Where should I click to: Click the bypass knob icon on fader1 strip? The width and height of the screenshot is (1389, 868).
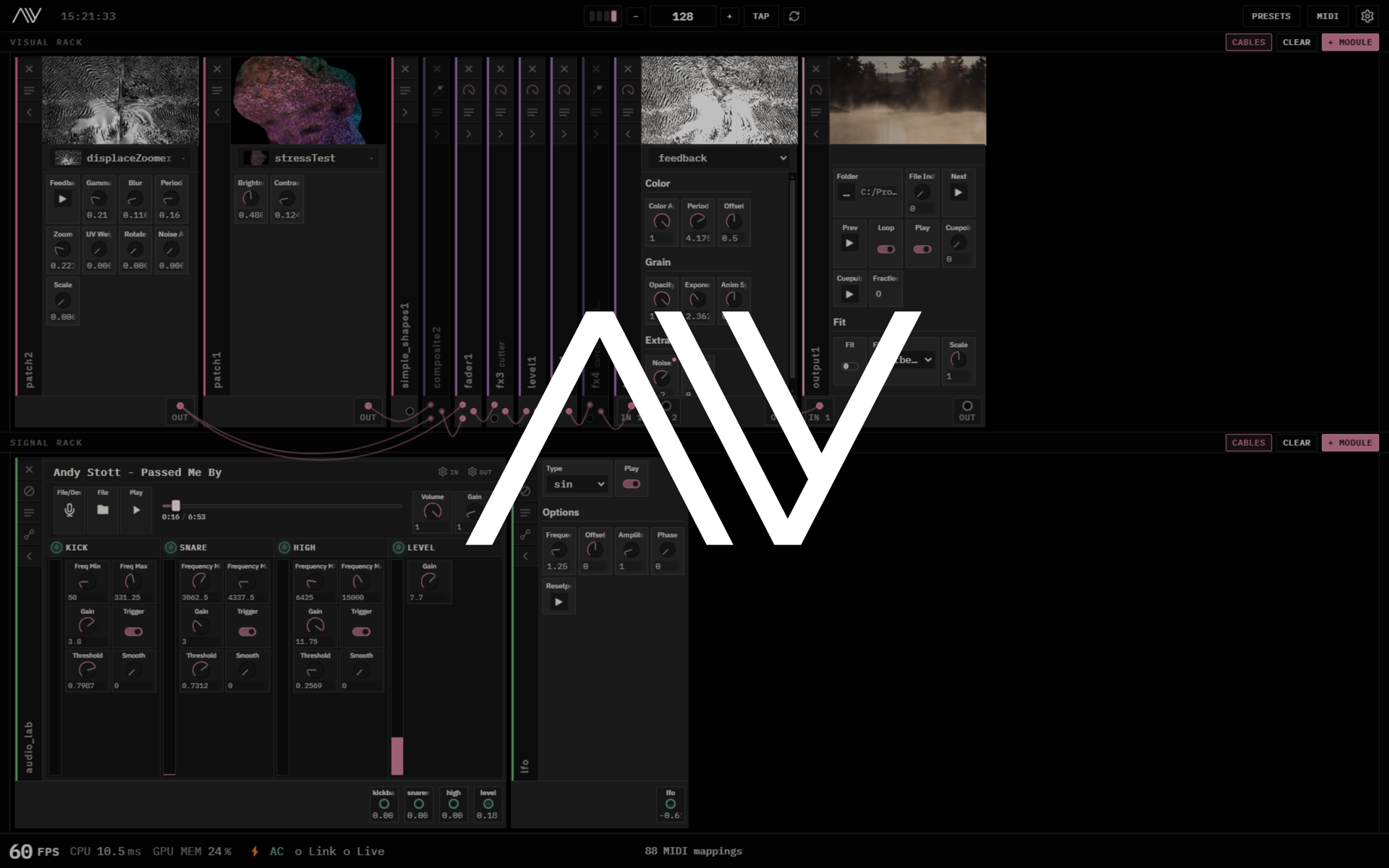pos(469,90)
